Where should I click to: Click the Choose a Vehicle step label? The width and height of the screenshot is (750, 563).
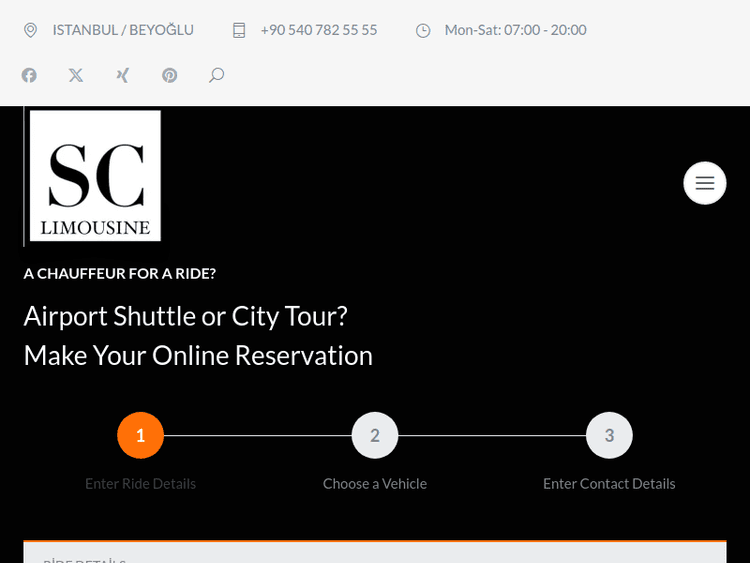point(375,484)
